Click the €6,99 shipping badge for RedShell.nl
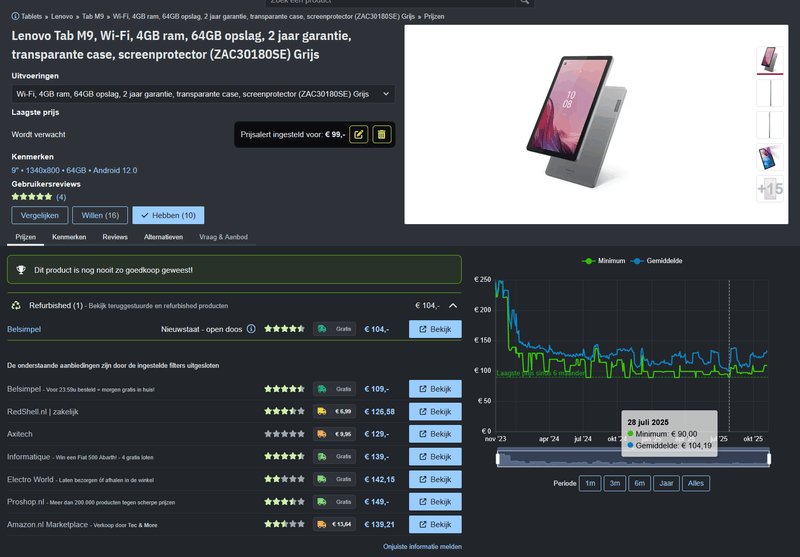800x557 pixels. 334,412
